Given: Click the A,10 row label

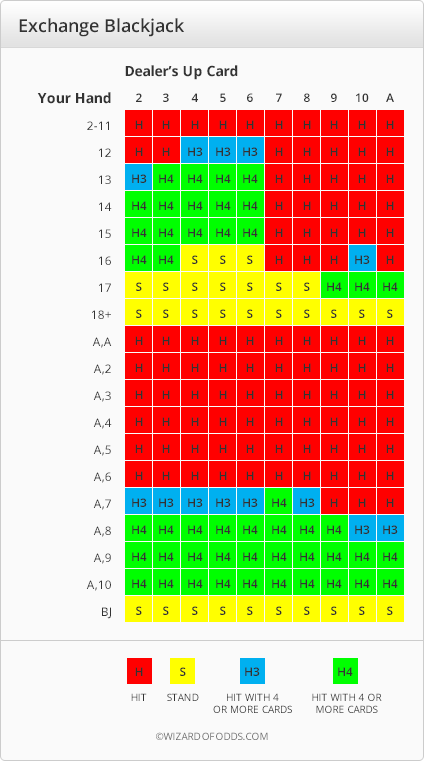Looking at the screenshot, I should (x=102, y=585).
